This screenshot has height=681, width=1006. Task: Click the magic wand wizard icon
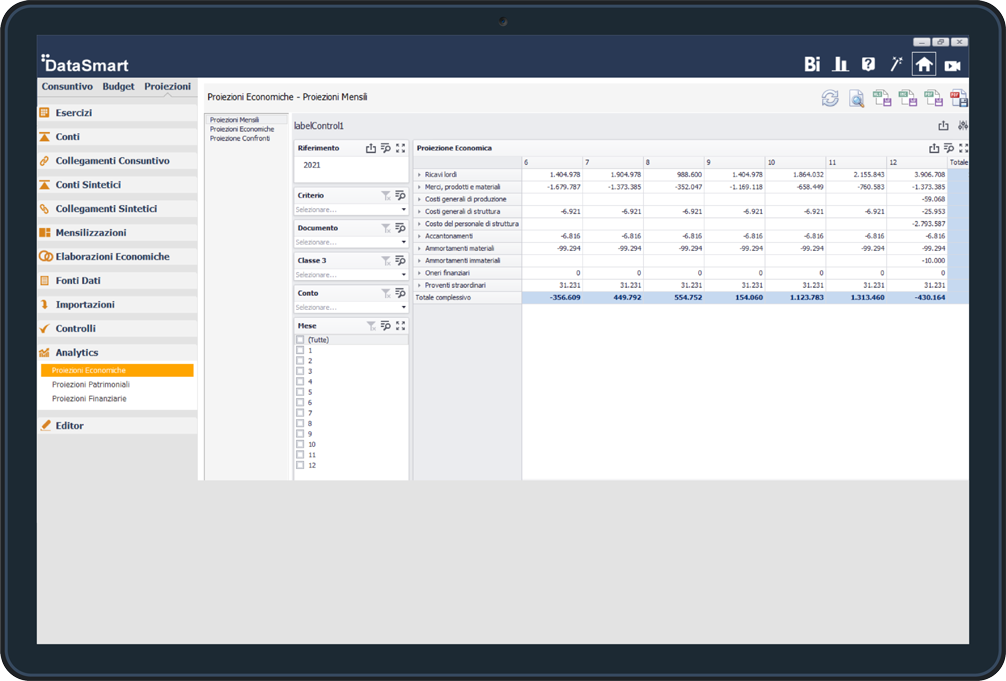tap(896, 64)
